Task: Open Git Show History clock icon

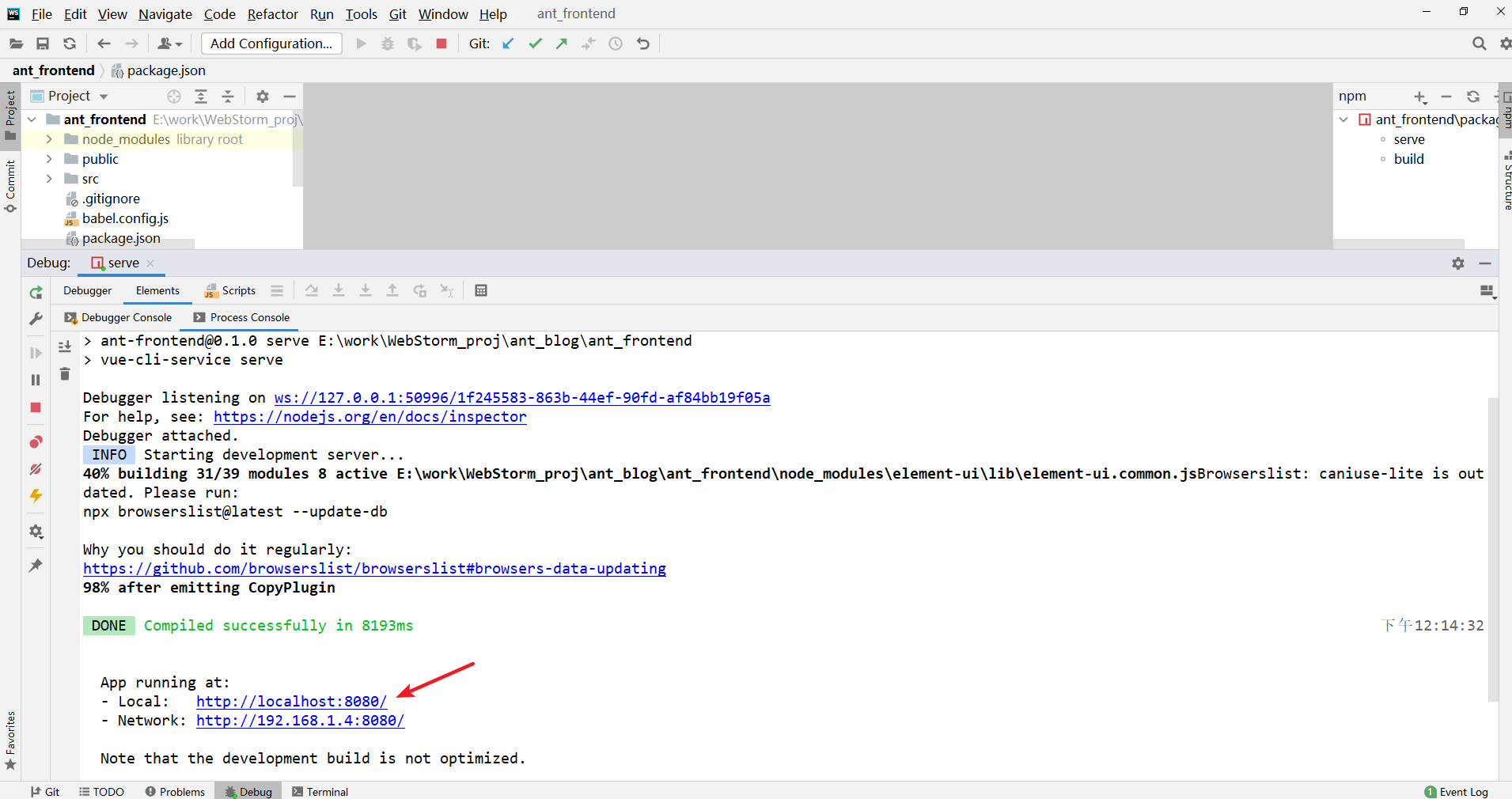Action: pos(616,44)
